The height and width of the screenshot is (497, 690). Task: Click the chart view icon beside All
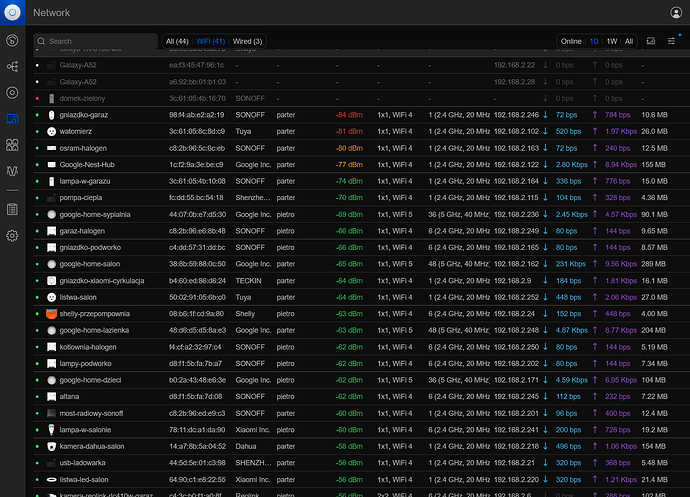click(x=651, y=41)
